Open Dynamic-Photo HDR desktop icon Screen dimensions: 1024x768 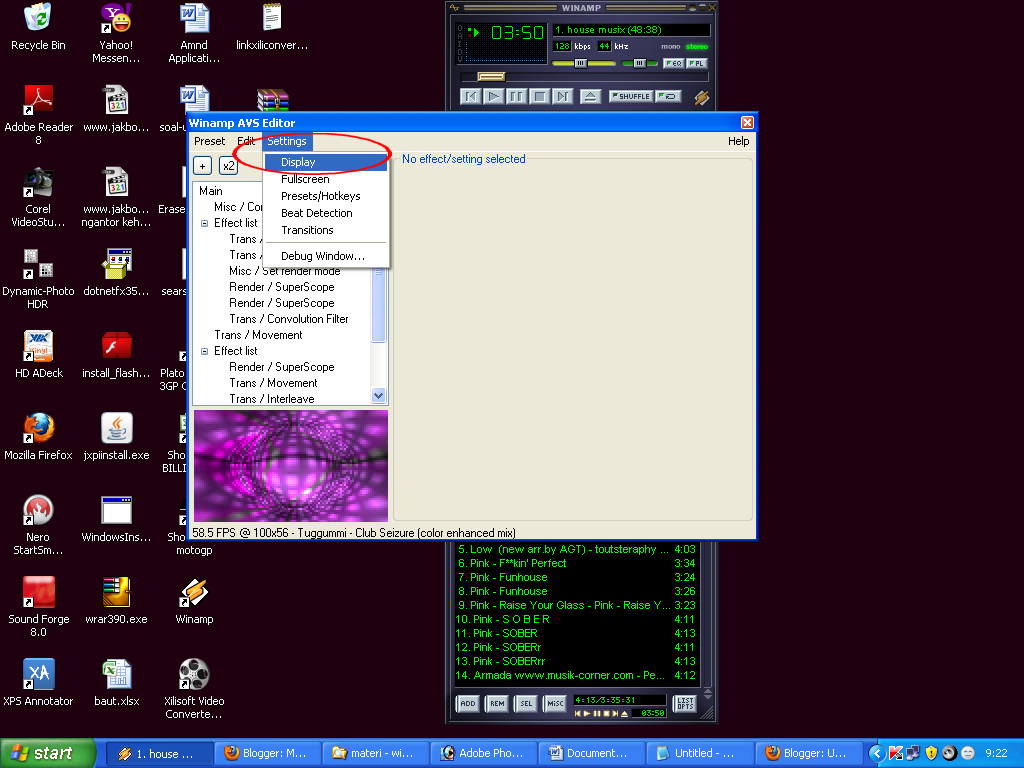coord(38,278)
